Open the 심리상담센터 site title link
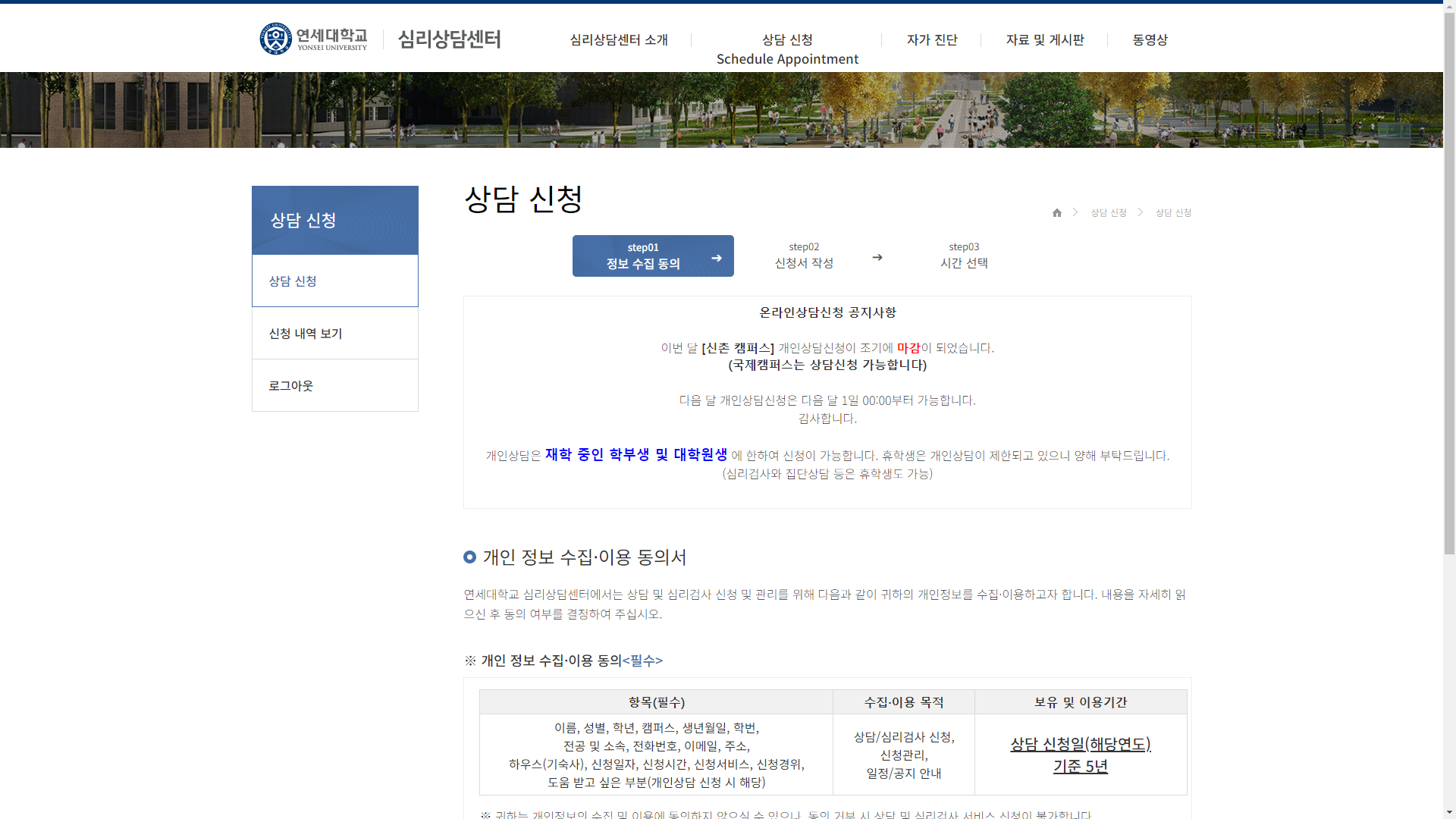Viewport: 1456px width, 819px height. pos(449,39)
